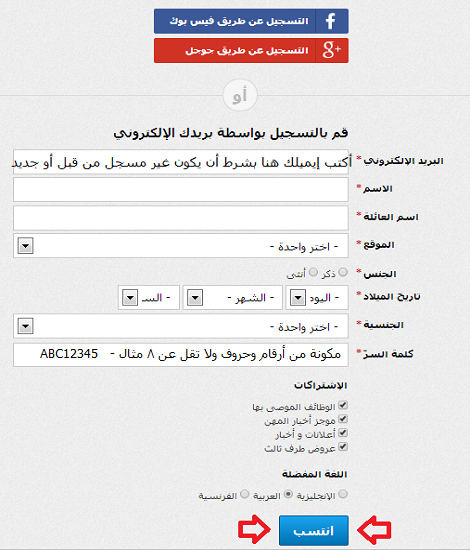Click the تاريخ الميلاد date of birth label
Viewport: 470px width, 550px height.
391,297
